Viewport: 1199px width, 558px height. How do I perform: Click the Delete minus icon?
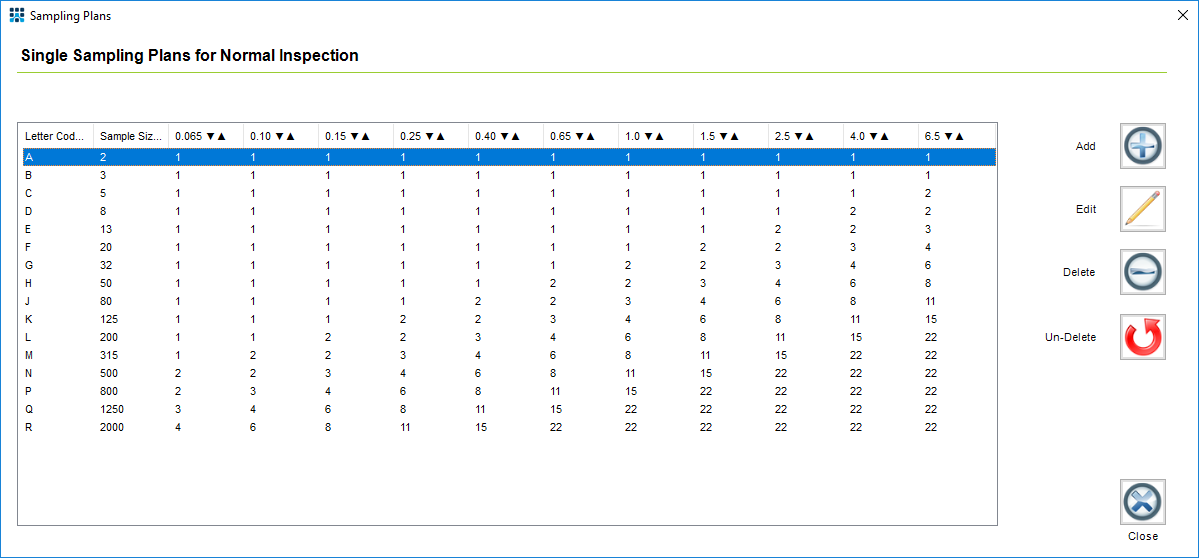click(x=1142, y=272)
